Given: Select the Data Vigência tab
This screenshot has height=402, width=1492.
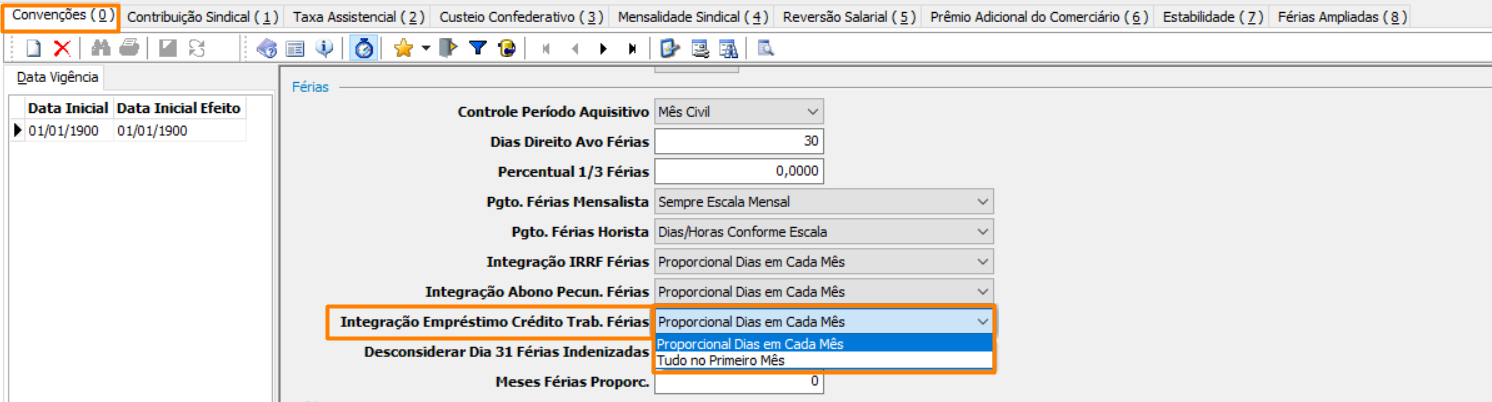Looking at the screenshot, I should click(x=52, y=77).
